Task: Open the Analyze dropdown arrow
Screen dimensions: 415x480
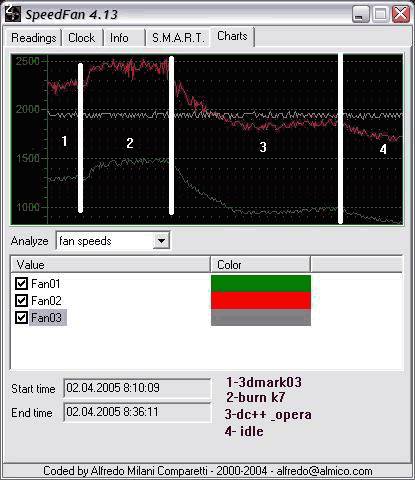Action: [x=161, y=240]
